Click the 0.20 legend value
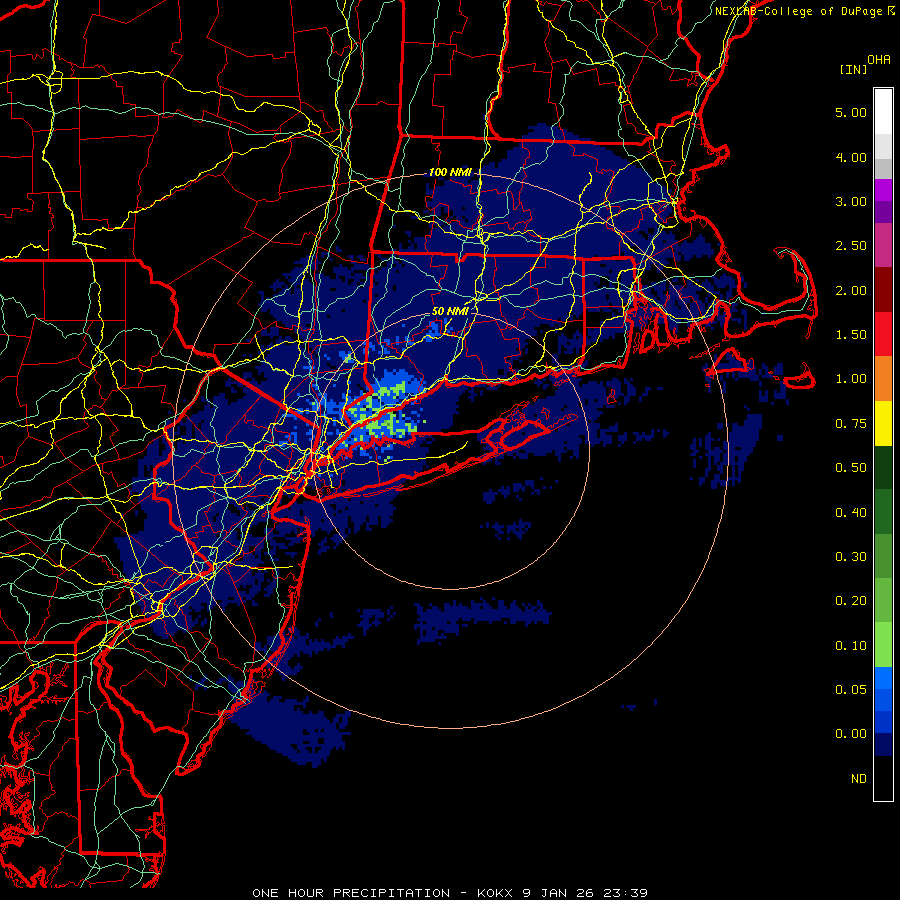Image resolution: width=900 pixels, height=900 pixels. [x=851, y=601]
